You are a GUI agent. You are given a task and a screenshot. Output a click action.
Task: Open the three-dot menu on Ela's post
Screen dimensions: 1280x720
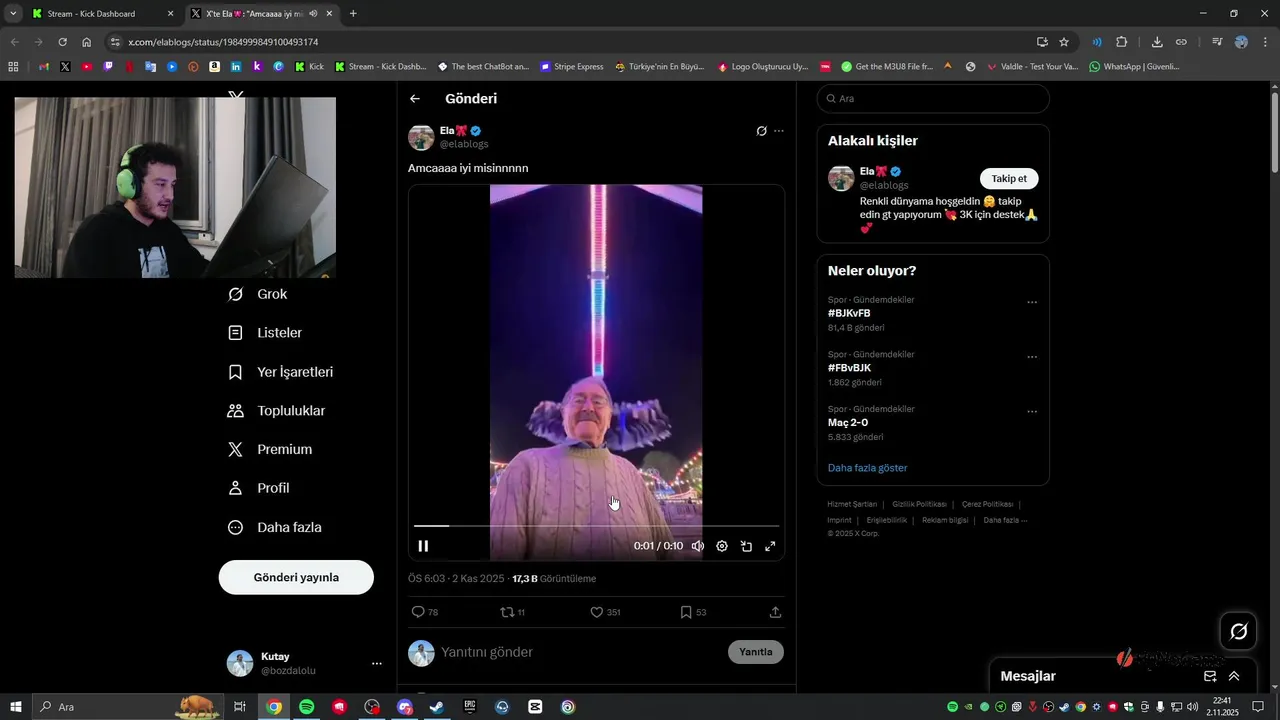click(x=779, y=131)
